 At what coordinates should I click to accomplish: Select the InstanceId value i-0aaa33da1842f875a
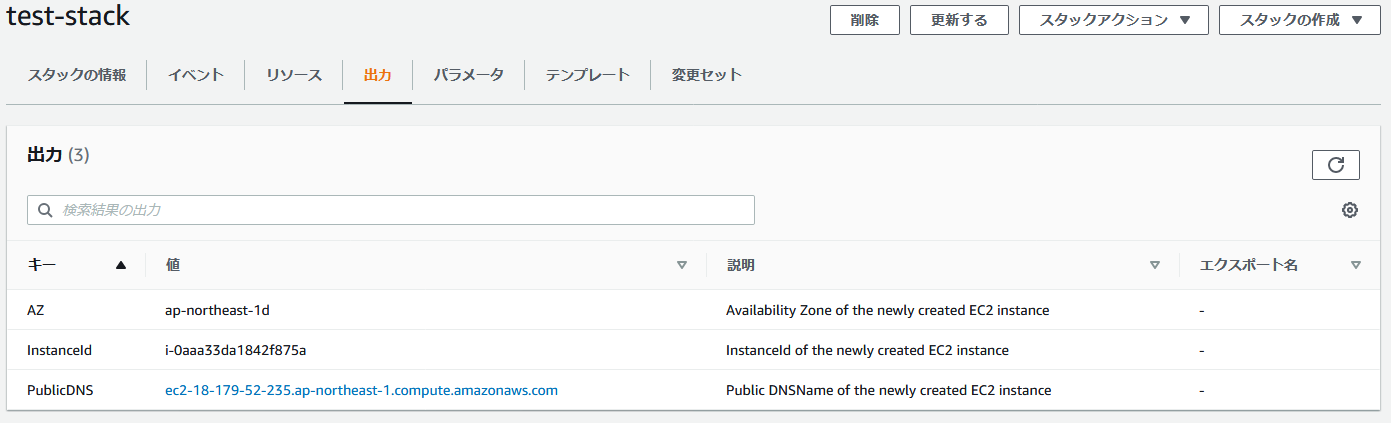235,350
